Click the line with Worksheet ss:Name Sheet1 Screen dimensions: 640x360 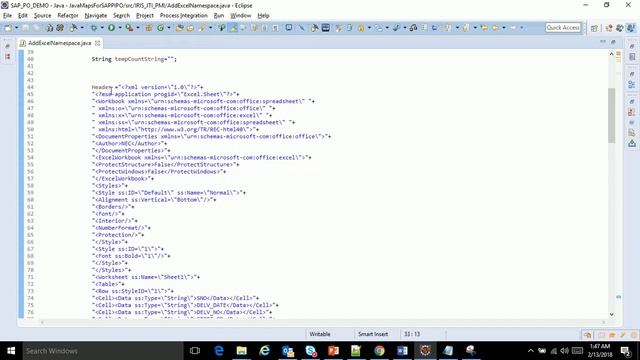click(x=146, y=277)
